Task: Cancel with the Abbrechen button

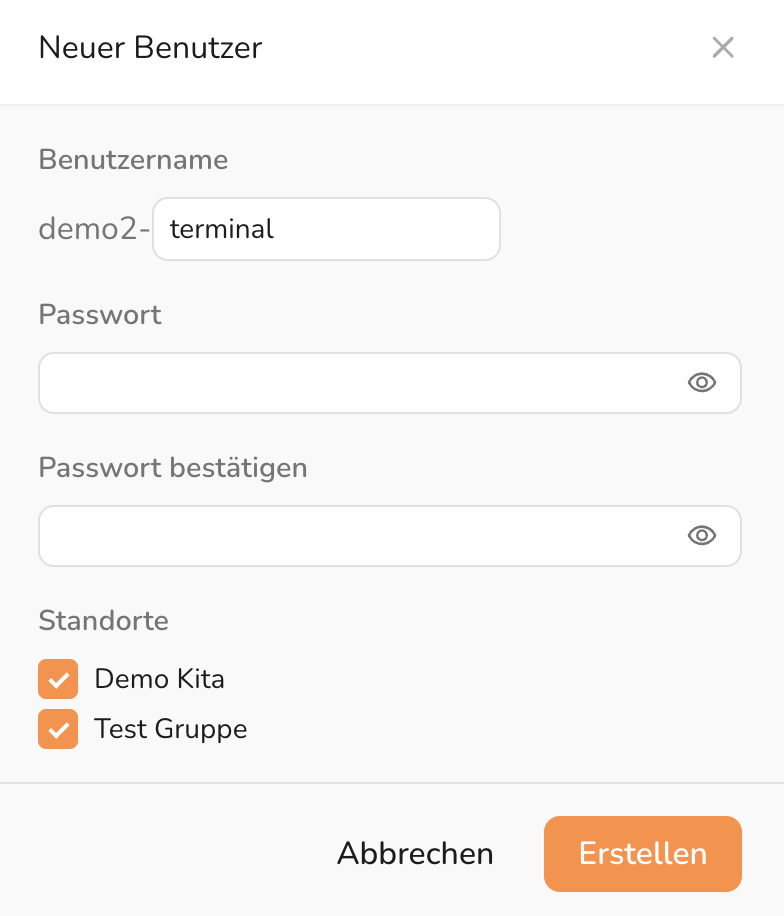Action: [x=415, y=853]
